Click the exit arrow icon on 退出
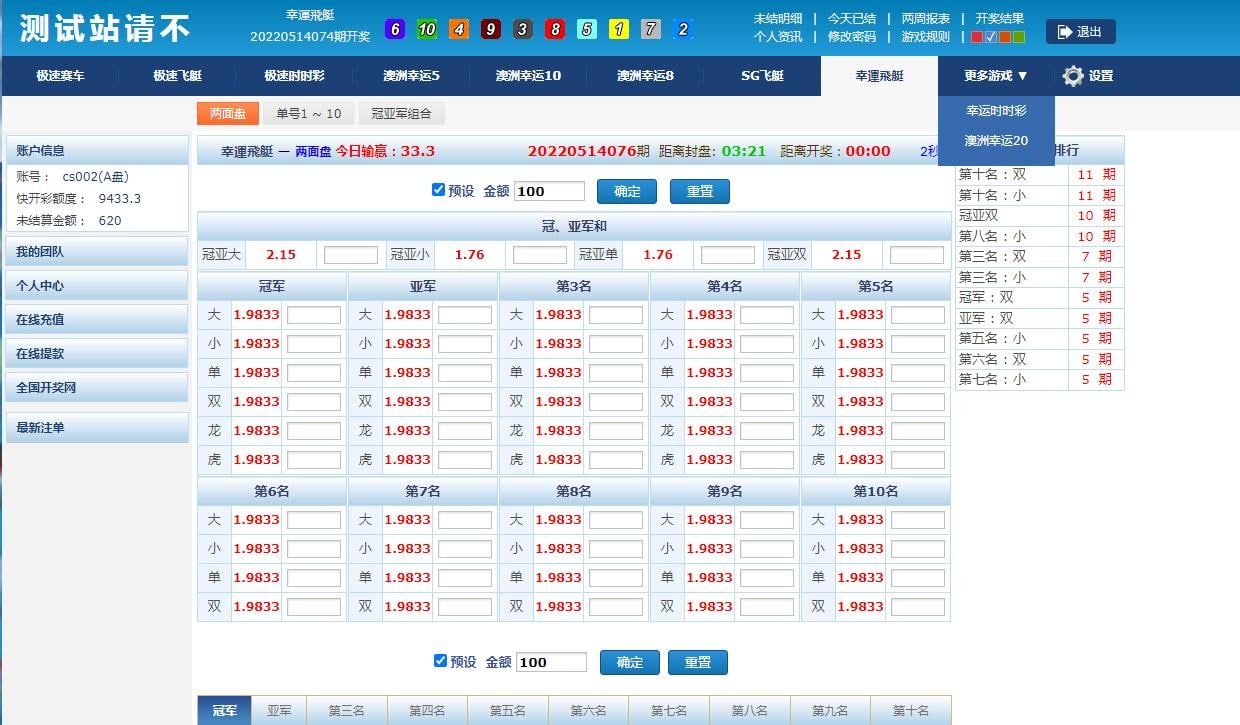Screen dimensions: 1240x725 pyautogui.click(x=1064, y=32)
